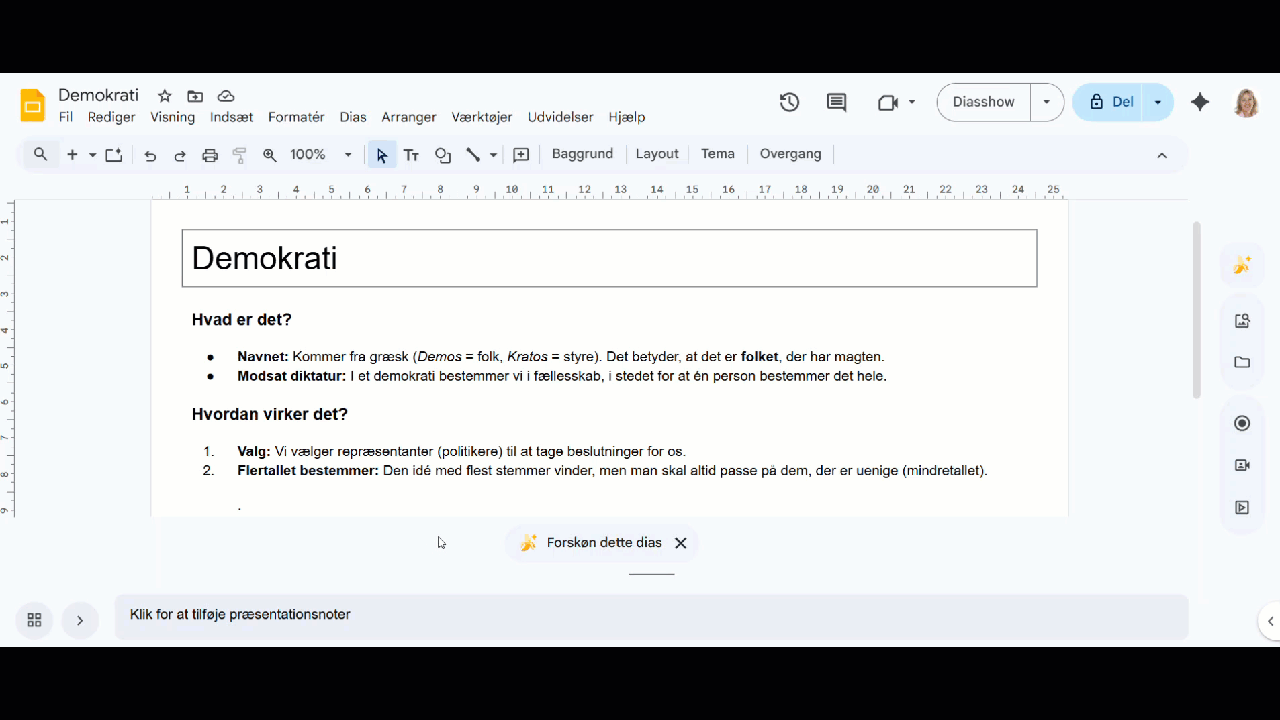Open version history clock icon

click(x=789, y=102)
